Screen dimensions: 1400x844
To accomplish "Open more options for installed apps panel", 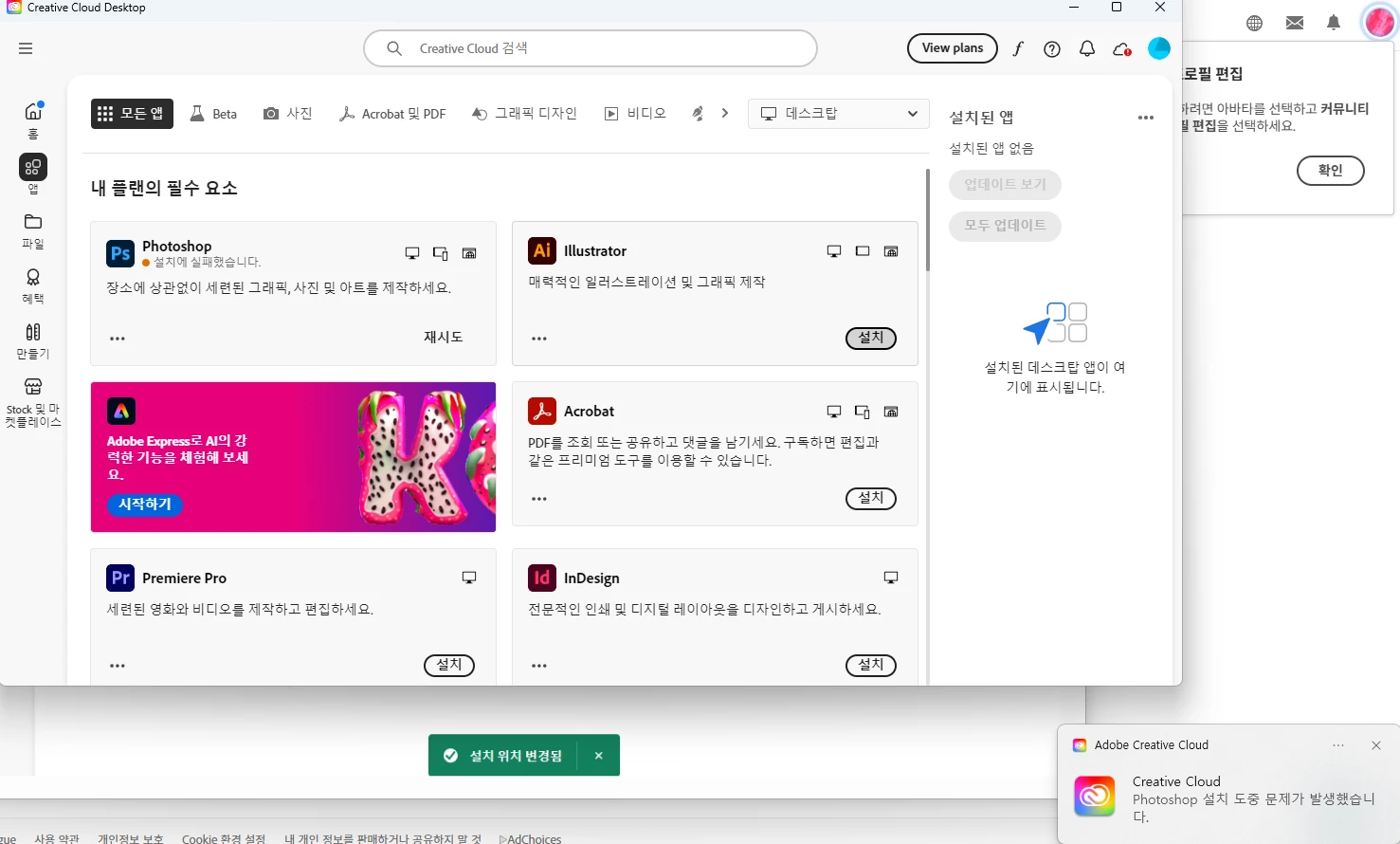I will (1146, 118).
